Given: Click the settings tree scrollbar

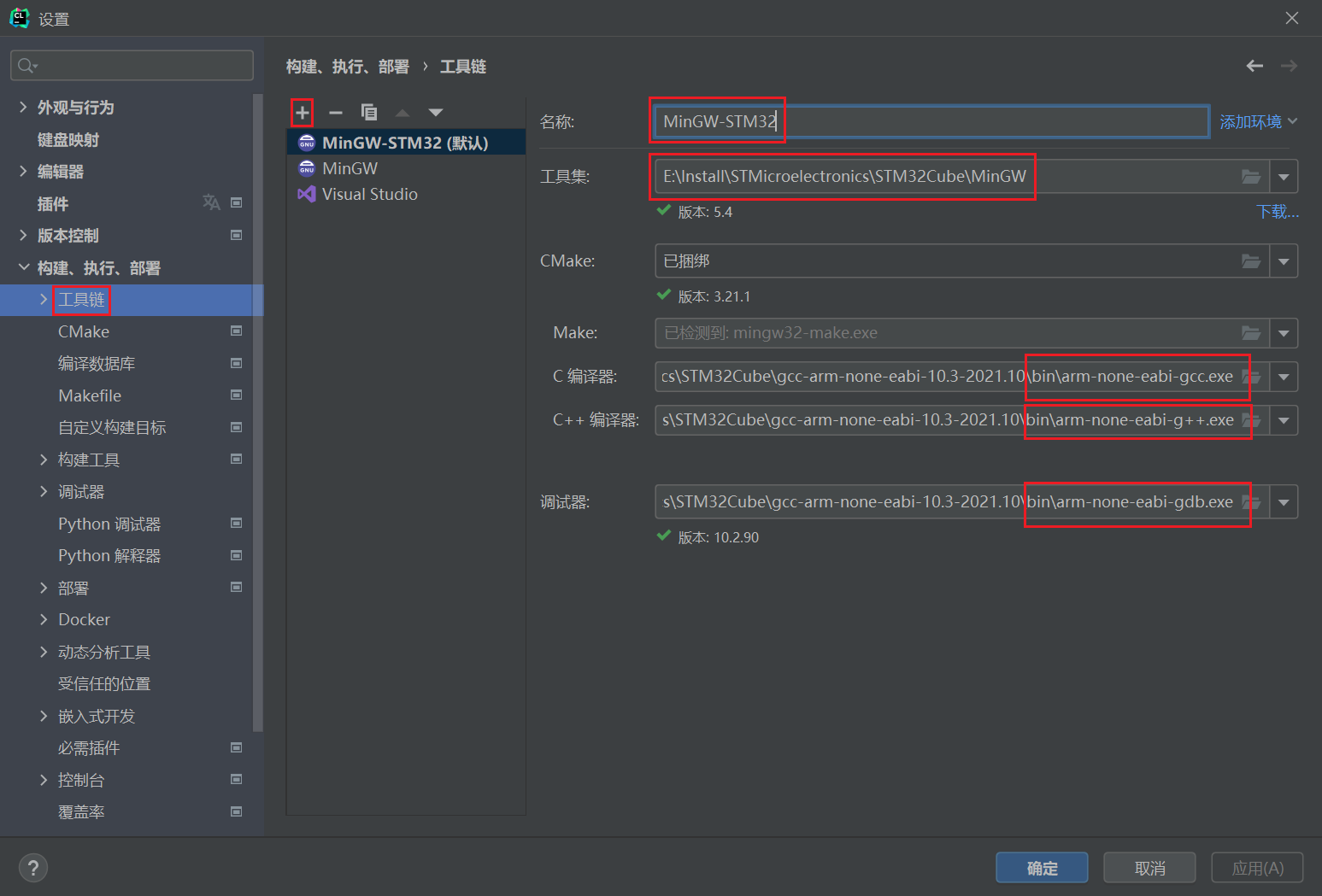Looking at the screenshot, I should 258,413.
